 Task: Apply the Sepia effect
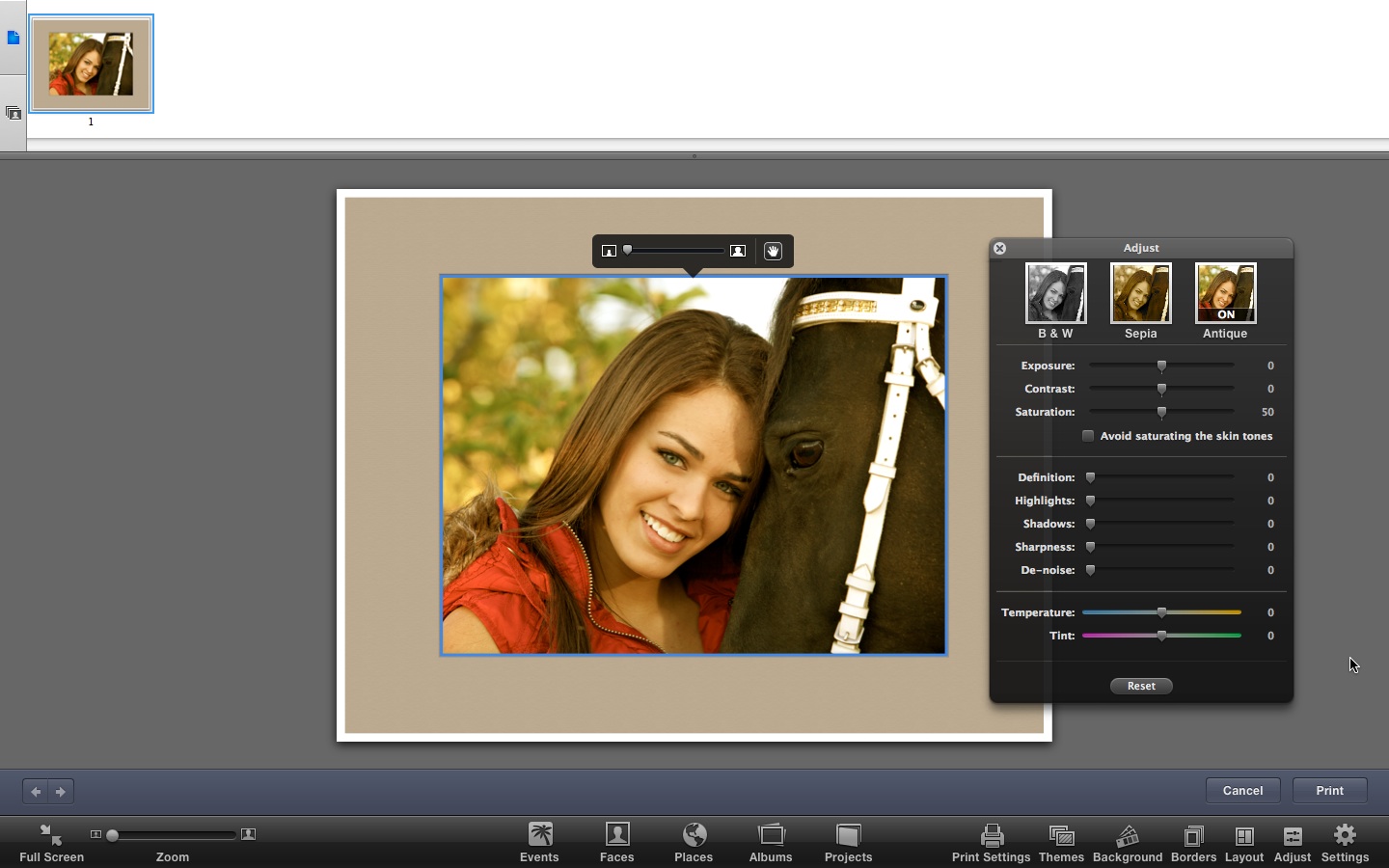(x=1140, y=293)
